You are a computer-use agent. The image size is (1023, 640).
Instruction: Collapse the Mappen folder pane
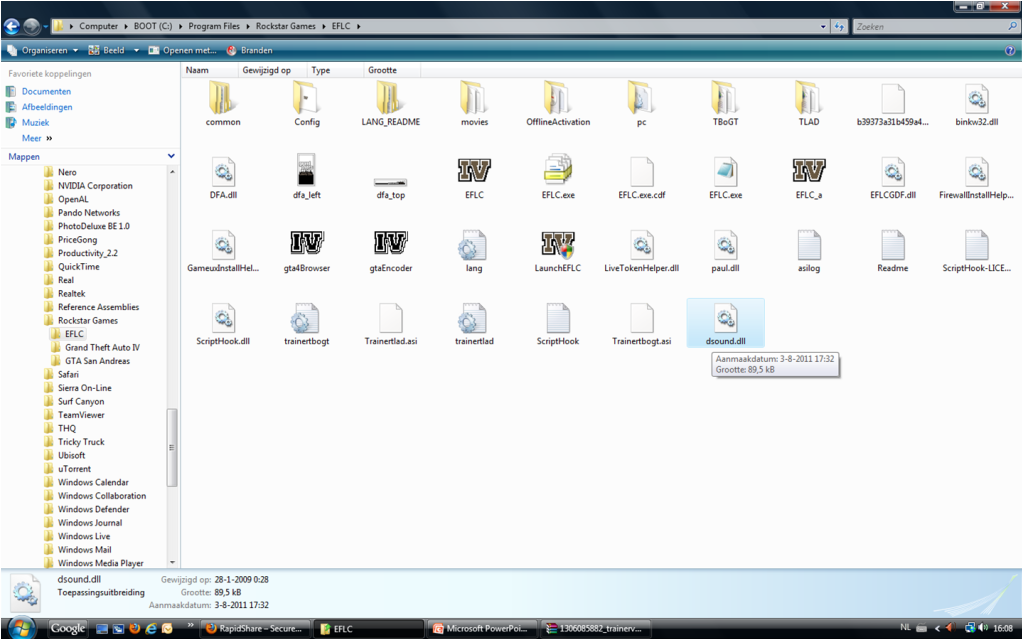click(x=171, y=156)
